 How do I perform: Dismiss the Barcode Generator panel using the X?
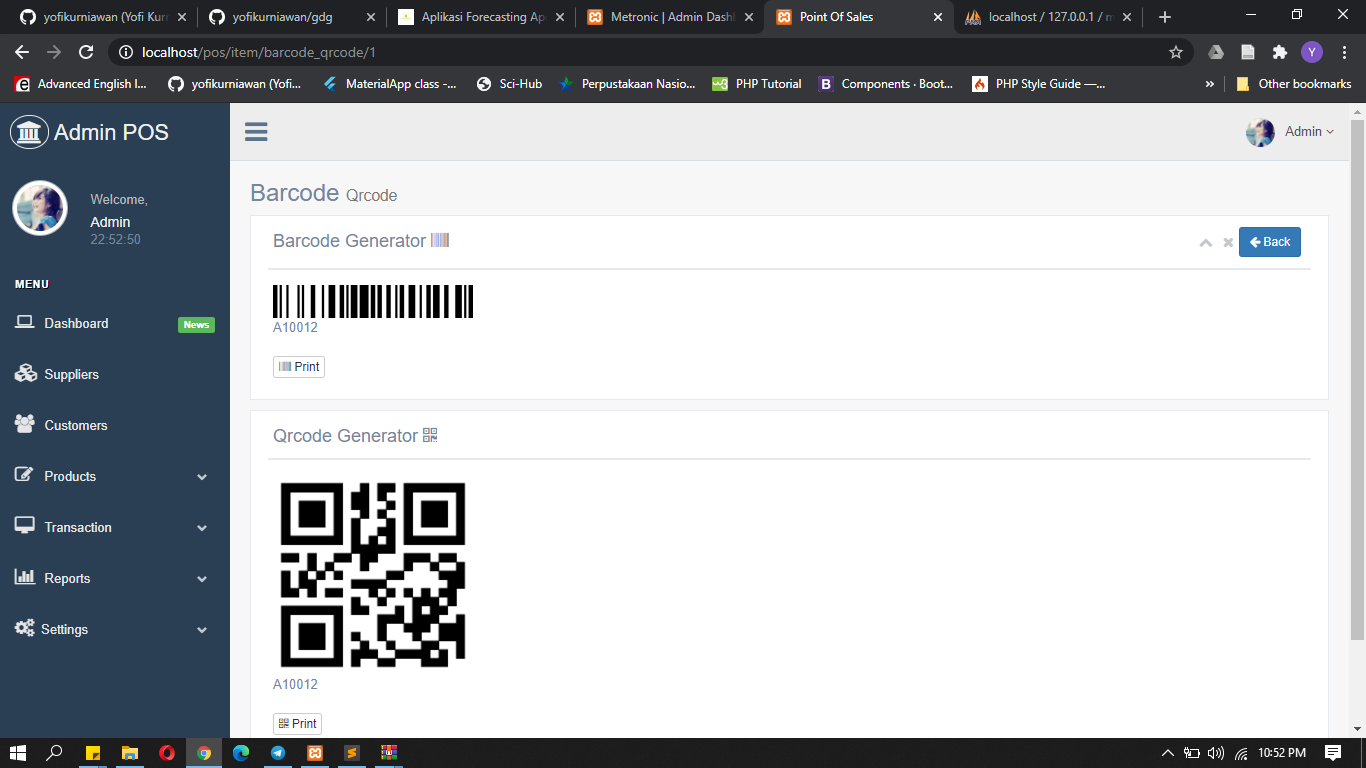click(1228, 242)
